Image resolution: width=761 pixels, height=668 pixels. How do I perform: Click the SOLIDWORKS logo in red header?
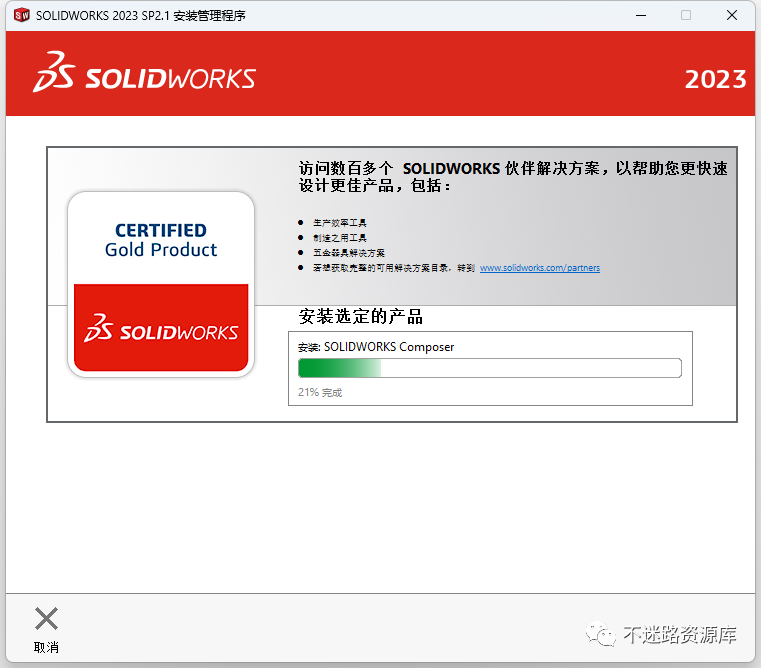pyautogui.click(x=144, y=73)
